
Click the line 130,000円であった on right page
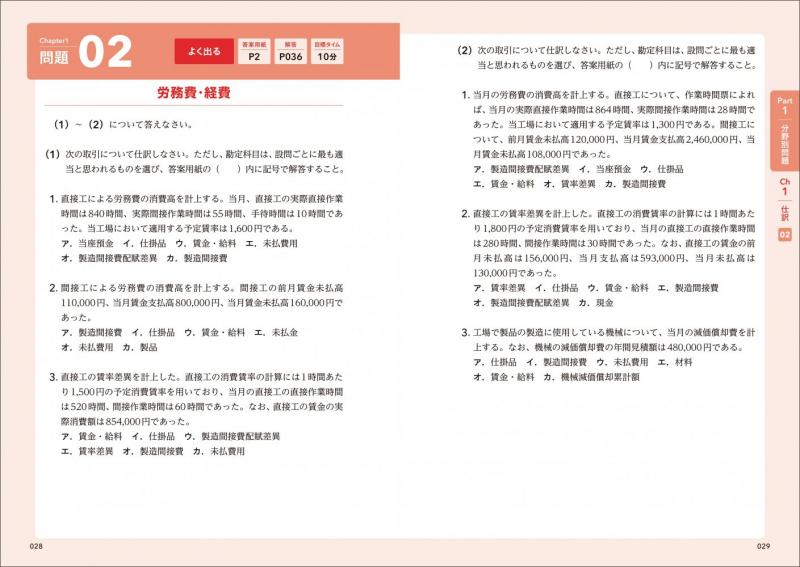tap(514, 273)
